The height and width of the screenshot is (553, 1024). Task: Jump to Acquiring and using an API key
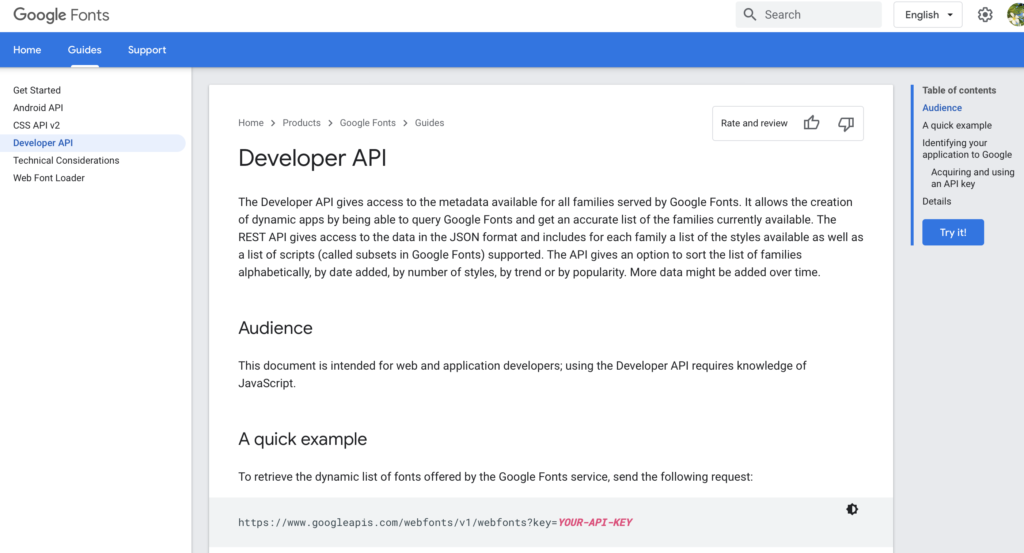(972, 178)
